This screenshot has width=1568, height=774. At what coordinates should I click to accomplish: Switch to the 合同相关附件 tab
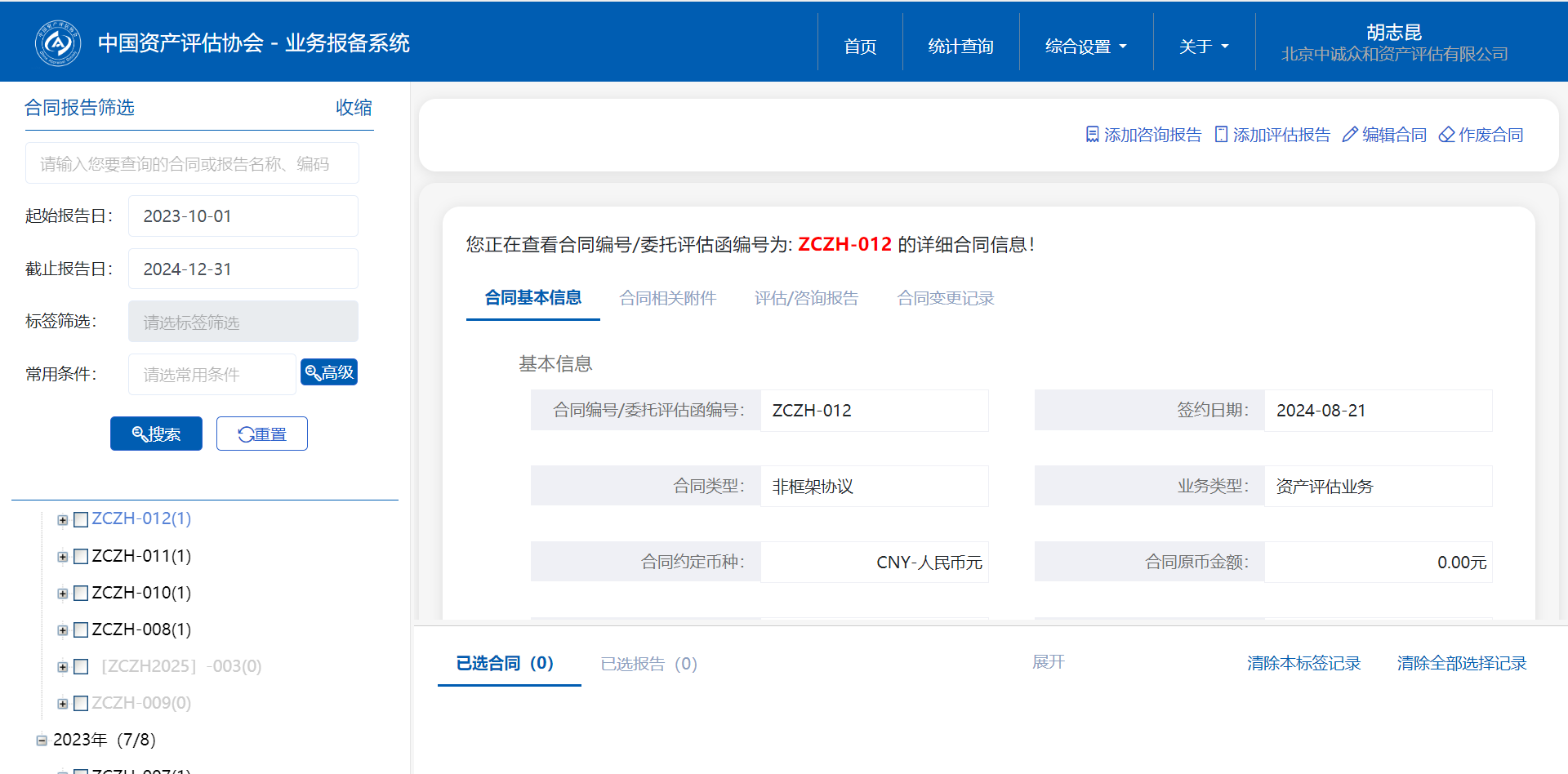tap(667, 298)
